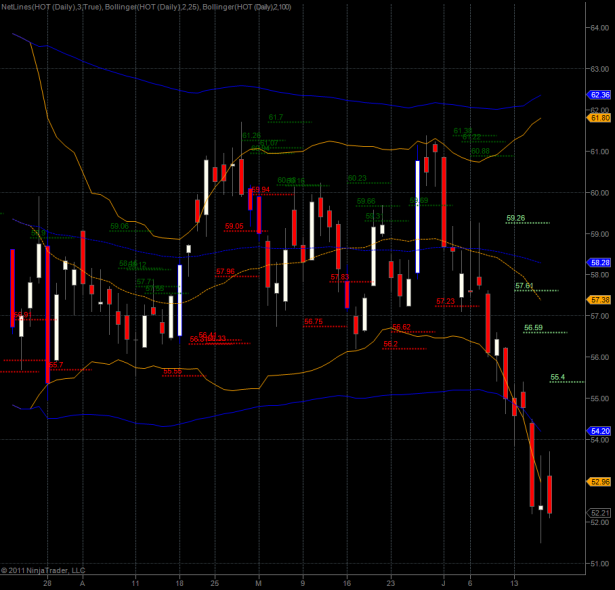Click the green 61.7 net line label

click(x=276, y=118)
